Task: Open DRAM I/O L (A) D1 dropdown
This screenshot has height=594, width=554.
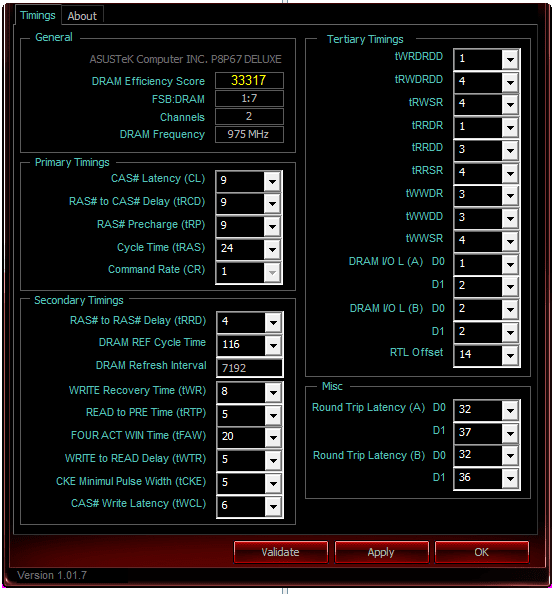Action: pyautogui.click(x=510, y=286)
